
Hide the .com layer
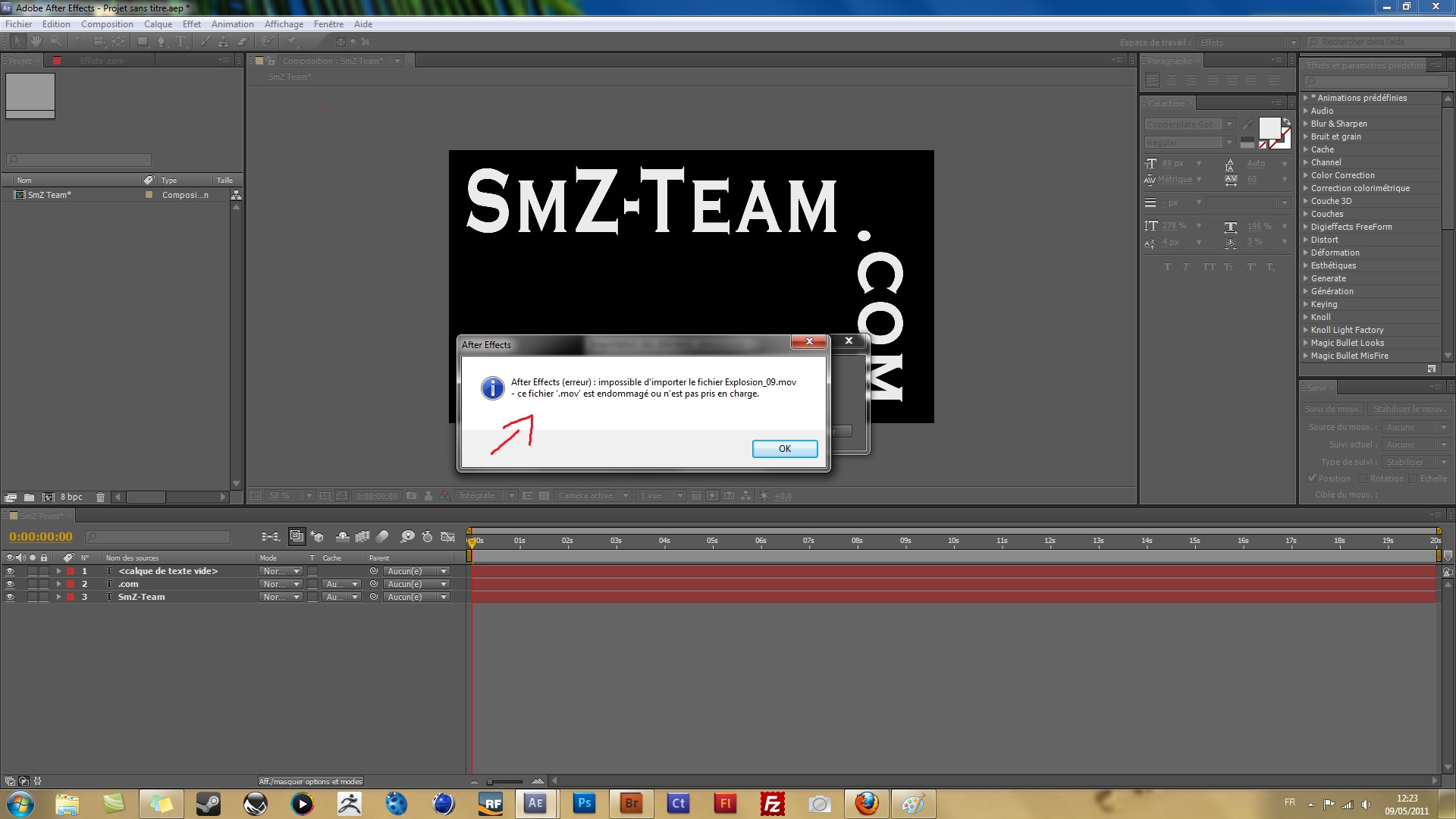pos(10,584)
